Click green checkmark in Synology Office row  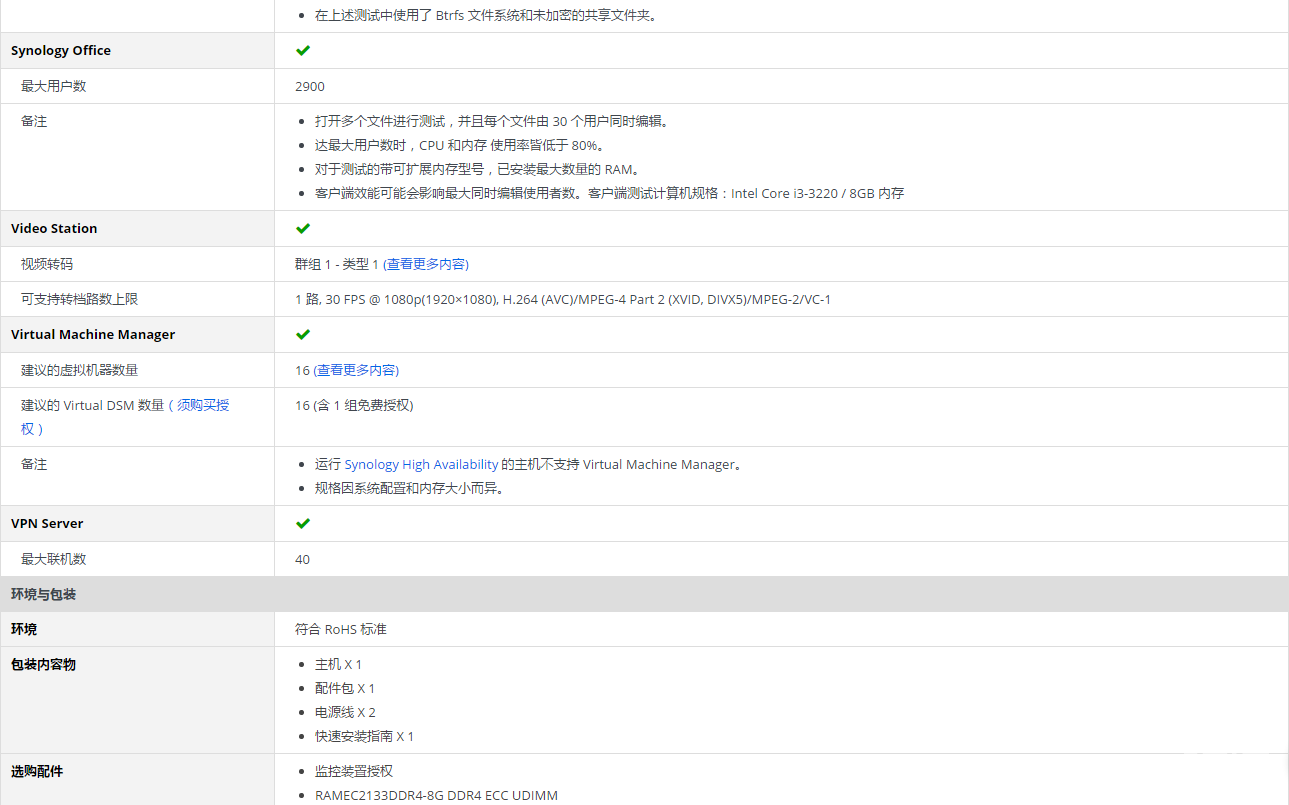click(x=303, y=50)
